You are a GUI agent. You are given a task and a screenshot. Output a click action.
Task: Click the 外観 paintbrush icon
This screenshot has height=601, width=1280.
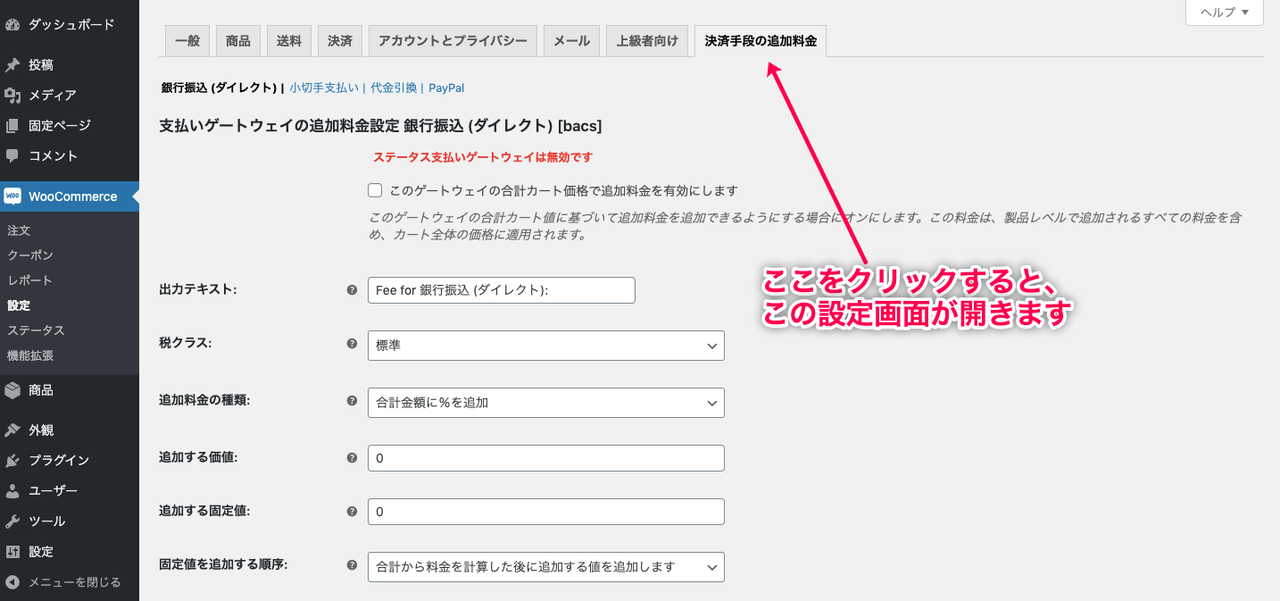(x=12, y=430)
